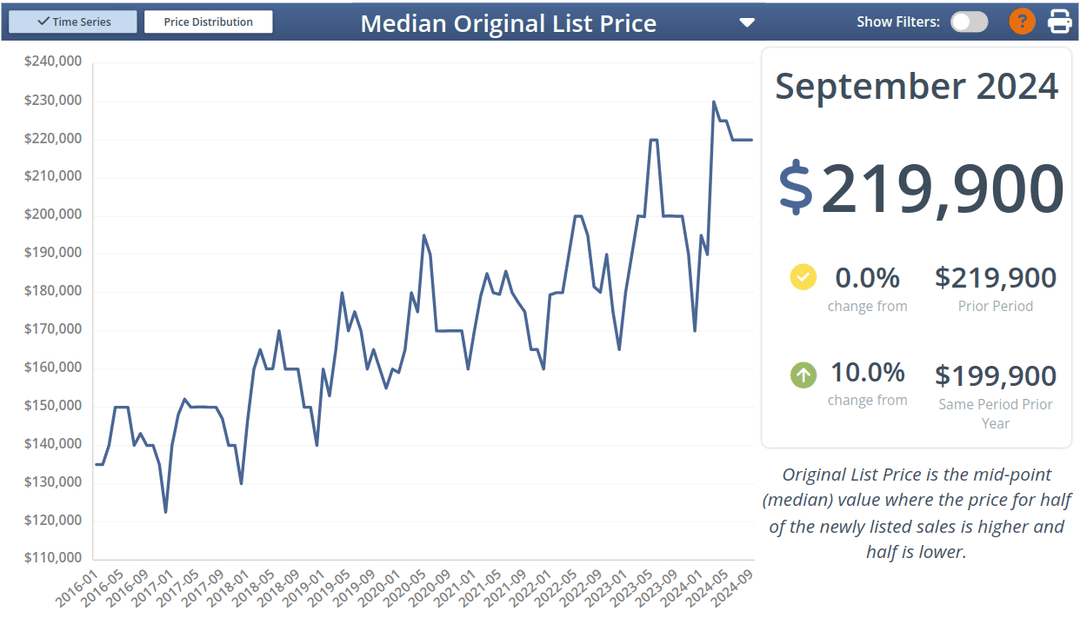Click the September 2024 heading
Viewport: 1080px width, 623px height.
tap(916, 86)
